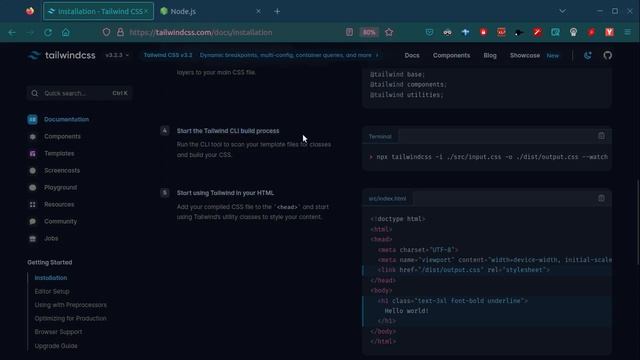Click the Components sidebar icon

tap(32, 136)
